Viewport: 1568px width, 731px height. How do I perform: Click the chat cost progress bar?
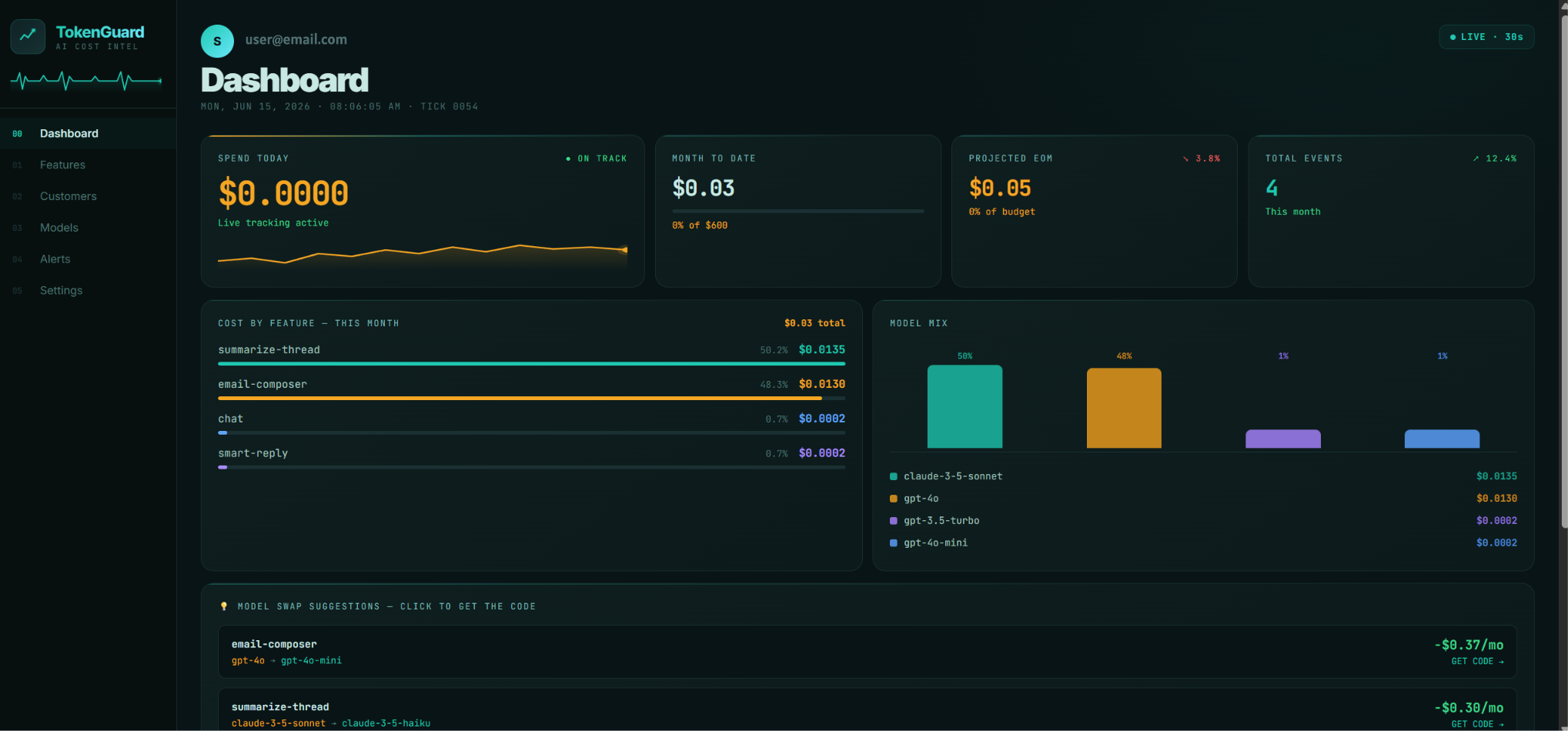[531, 432]
